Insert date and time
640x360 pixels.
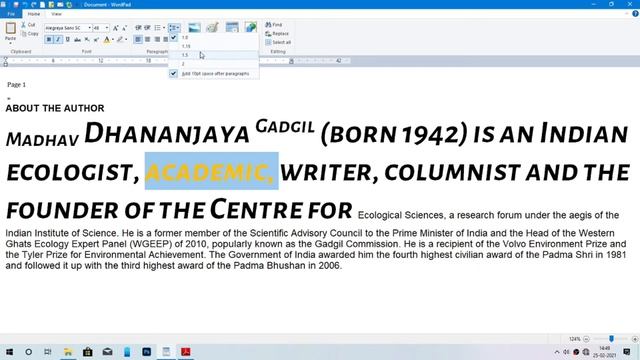(x=232, y=27)
